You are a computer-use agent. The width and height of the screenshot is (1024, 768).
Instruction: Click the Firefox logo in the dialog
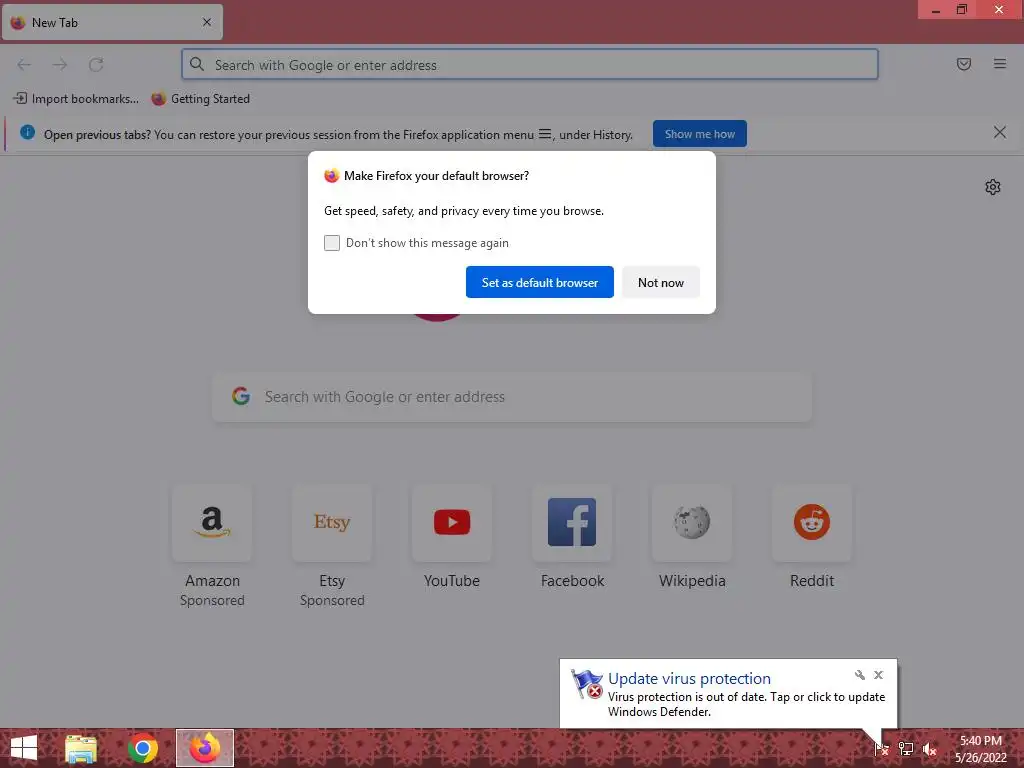(x=332, y=175)
